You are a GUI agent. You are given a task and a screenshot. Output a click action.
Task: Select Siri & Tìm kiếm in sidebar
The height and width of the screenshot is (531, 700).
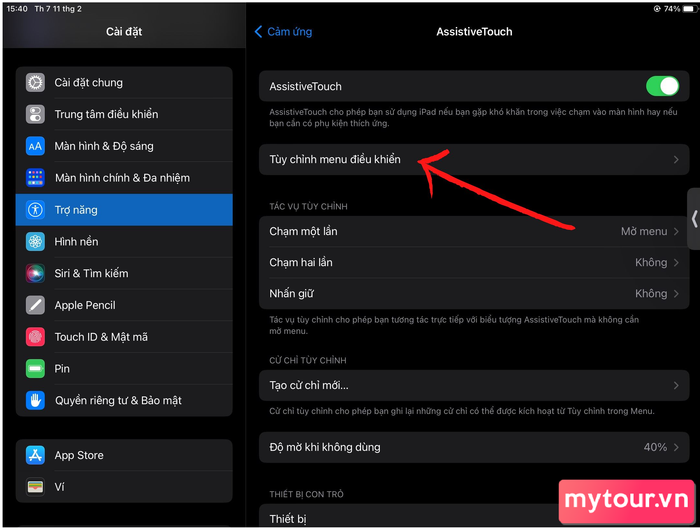pos(124,273)
